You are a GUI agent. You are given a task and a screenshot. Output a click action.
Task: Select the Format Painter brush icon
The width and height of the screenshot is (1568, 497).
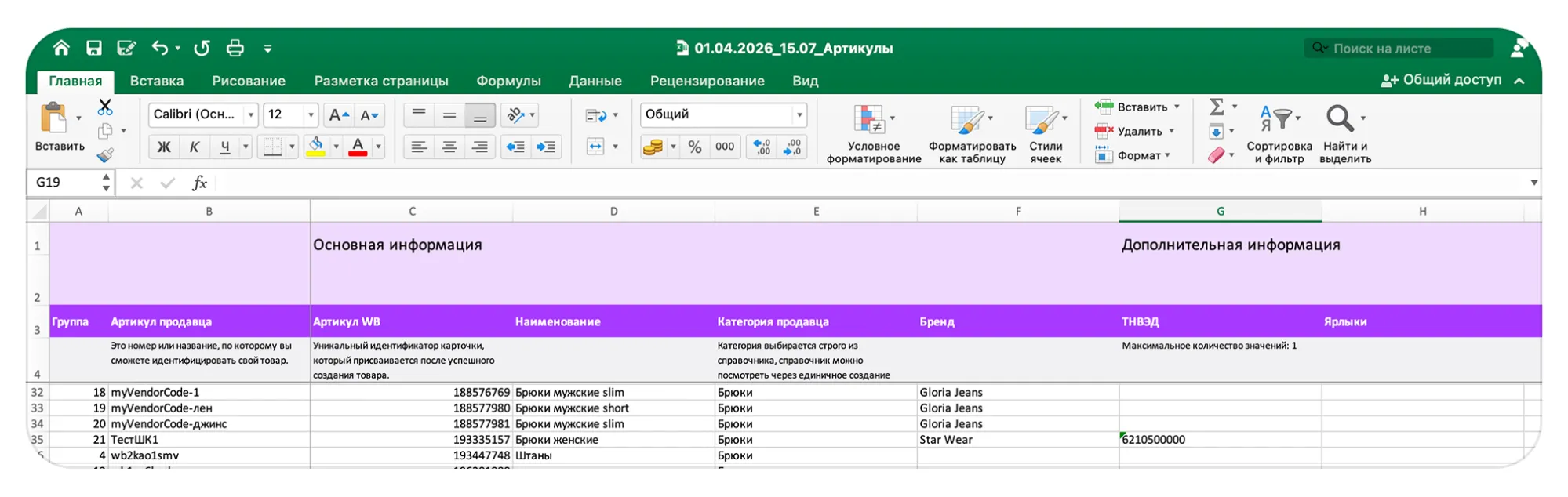coord(105,154)
